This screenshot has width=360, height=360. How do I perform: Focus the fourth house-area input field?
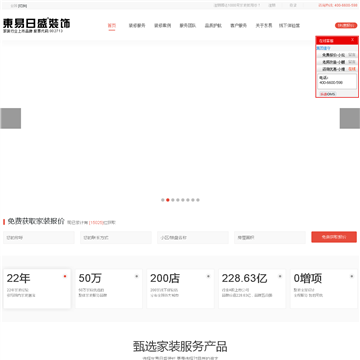click(270, 238)
